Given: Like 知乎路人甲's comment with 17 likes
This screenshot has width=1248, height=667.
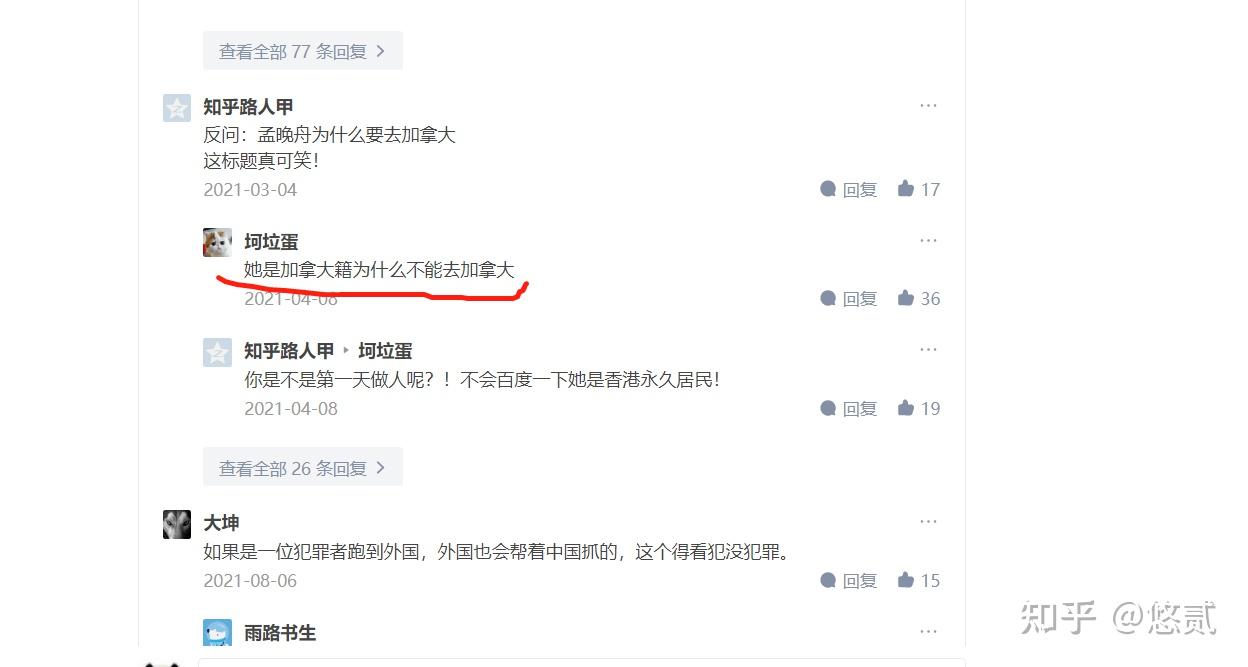Looking at the screenshot, I should point(918,189).
